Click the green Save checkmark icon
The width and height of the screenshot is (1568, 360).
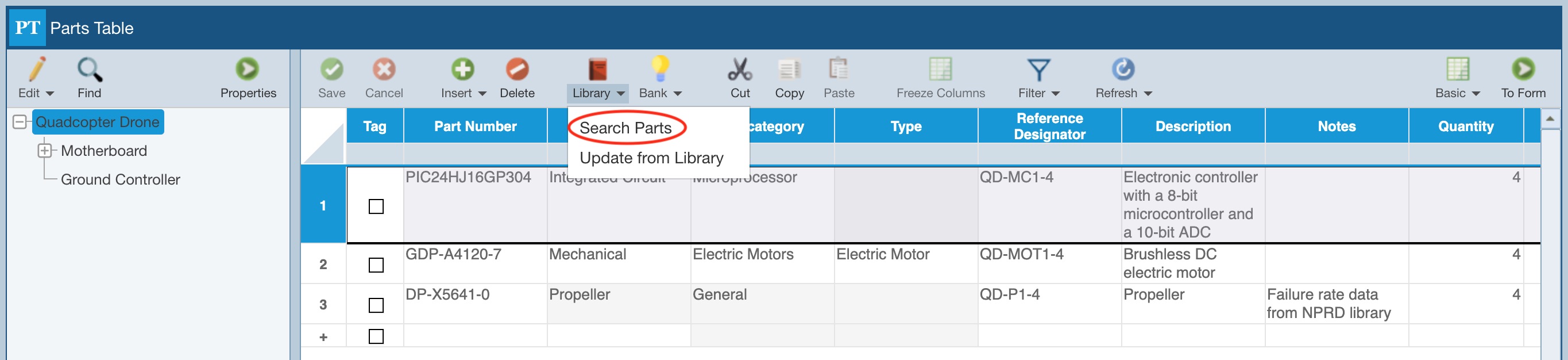click(x=331, y=70)
